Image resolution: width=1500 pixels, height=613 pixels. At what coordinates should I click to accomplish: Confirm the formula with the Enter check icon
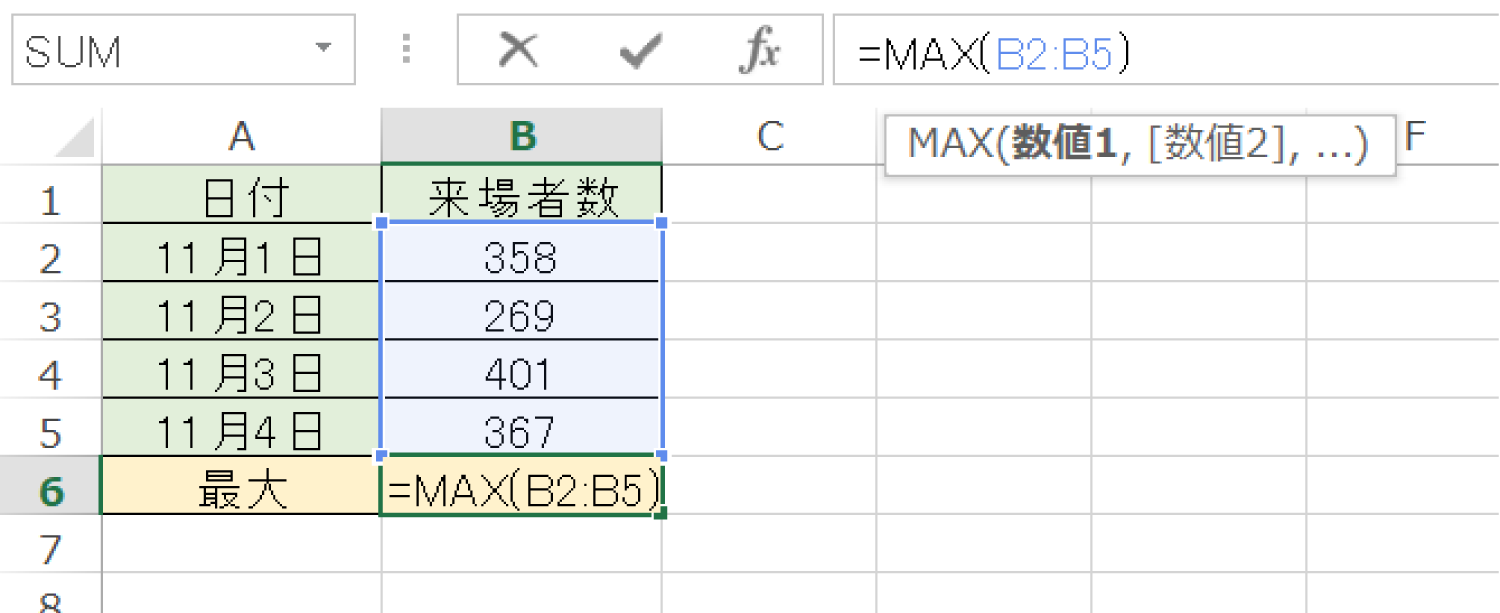(642, 48)
